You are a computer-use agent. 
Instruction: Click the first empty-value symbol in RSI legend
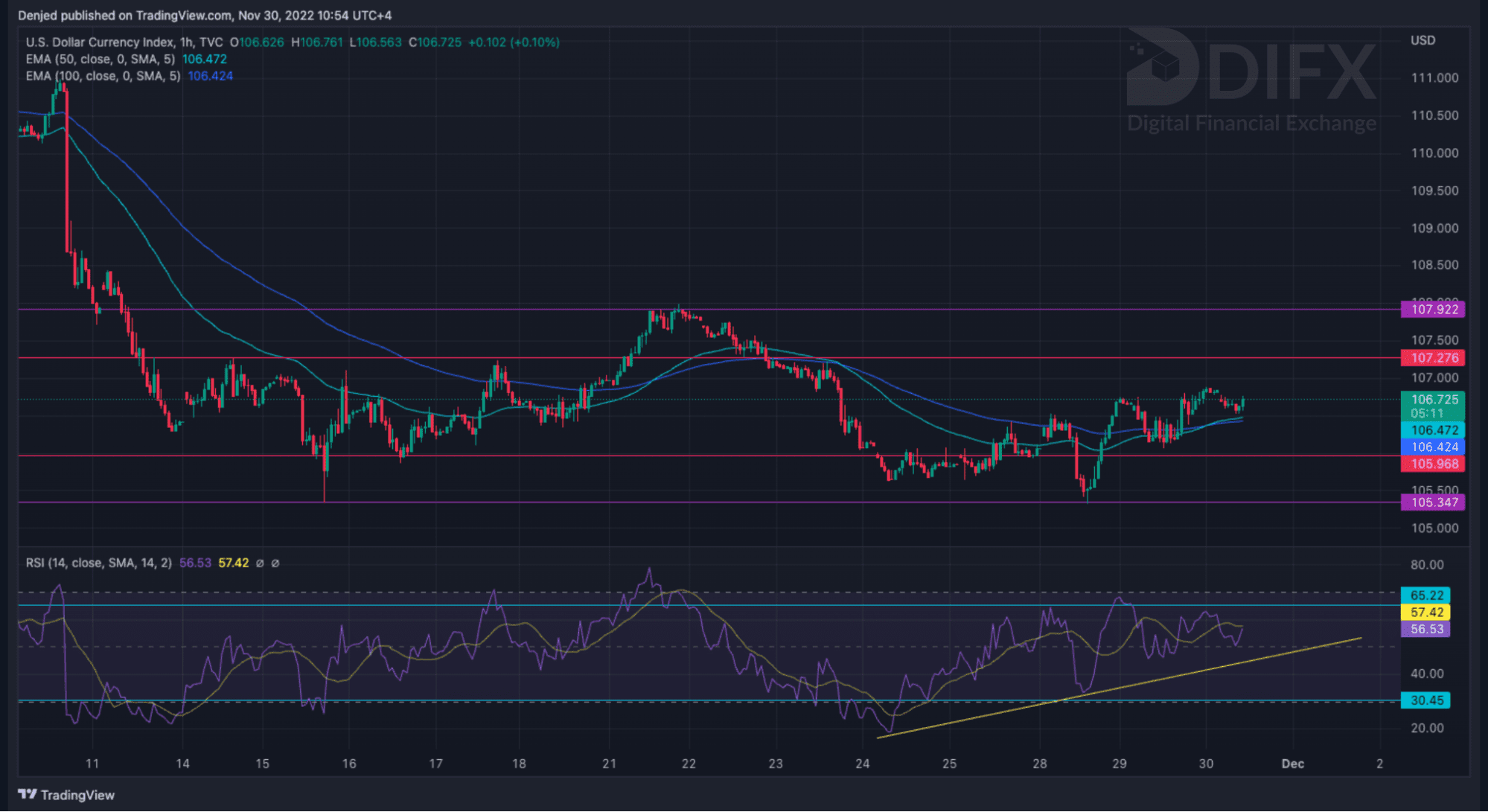click(x=260, y=563)
